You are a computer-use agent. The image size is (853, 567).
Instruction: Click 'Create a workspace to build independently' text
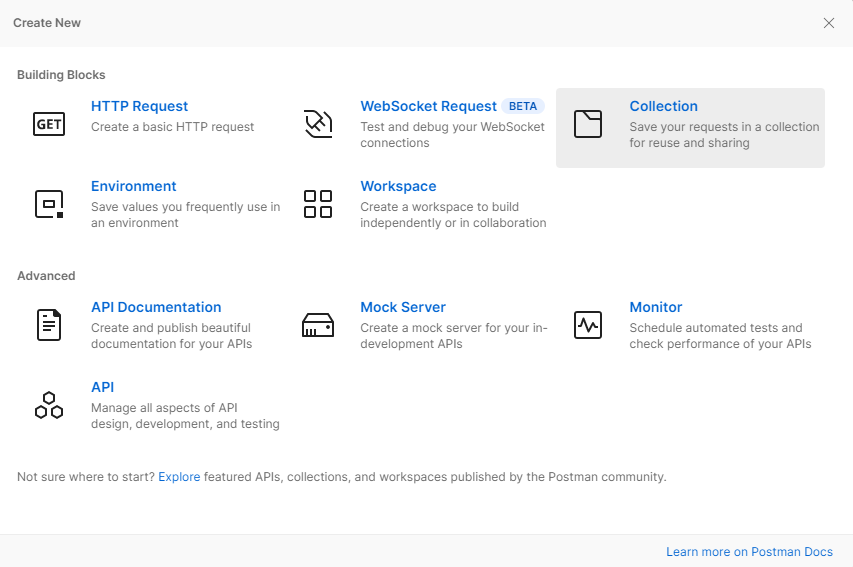453,215
